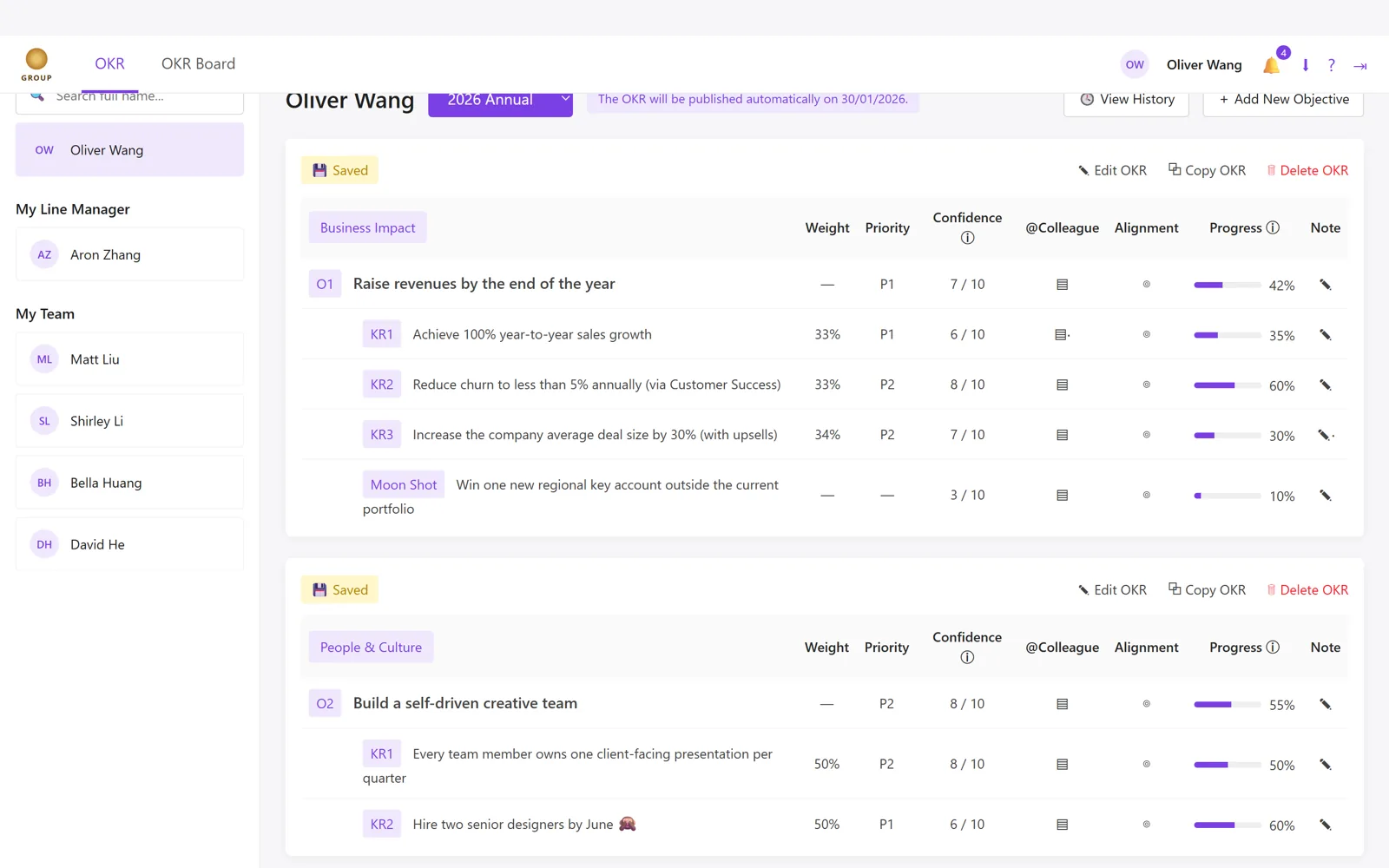The width and height of the screenshot is (1389, 868).
Task: Click Delete OKR for Business Impact card
Action: pos(1307,171)
